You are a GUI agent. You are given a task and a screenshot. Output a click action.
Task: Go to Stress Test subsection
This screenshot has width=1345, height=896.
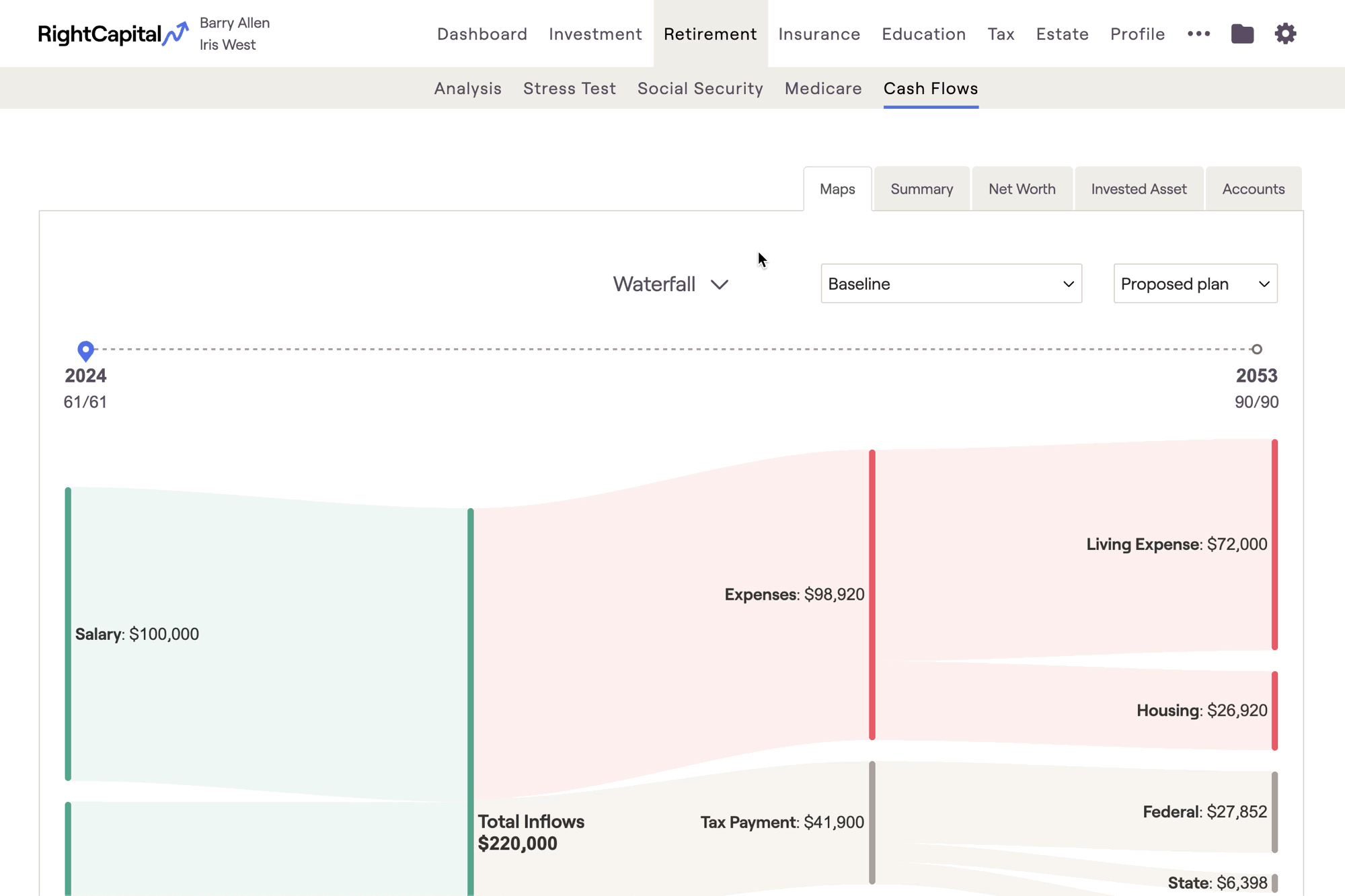pyautogui.click(x=569, y=88)
